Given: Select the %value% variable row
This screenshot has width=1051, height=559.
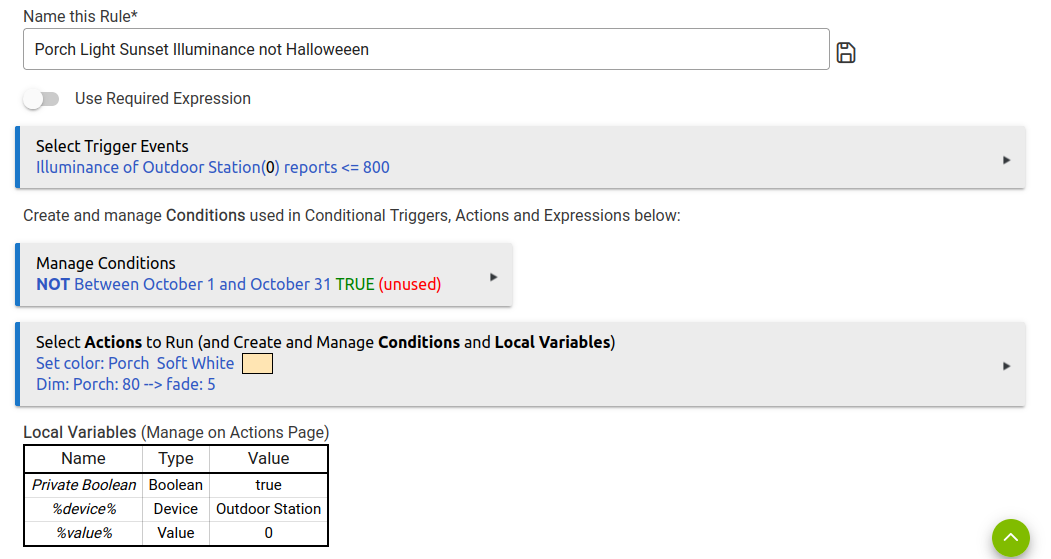Looking at the screenshot, I should 176,533.
